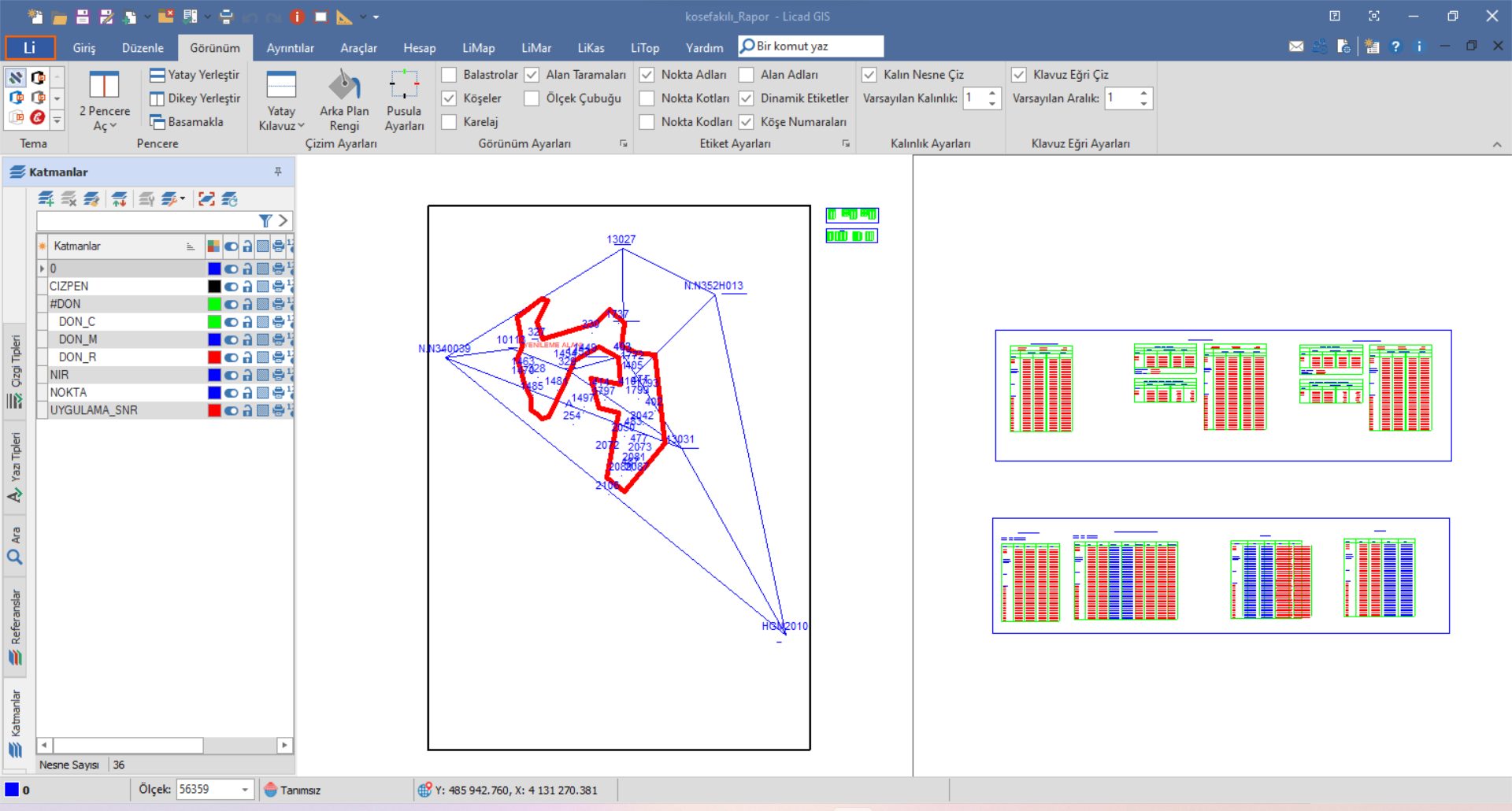This screenshot has width=1512, height=811.
Task: Uncheck Kalın Nesne Çiz
Action: point(869,75)
